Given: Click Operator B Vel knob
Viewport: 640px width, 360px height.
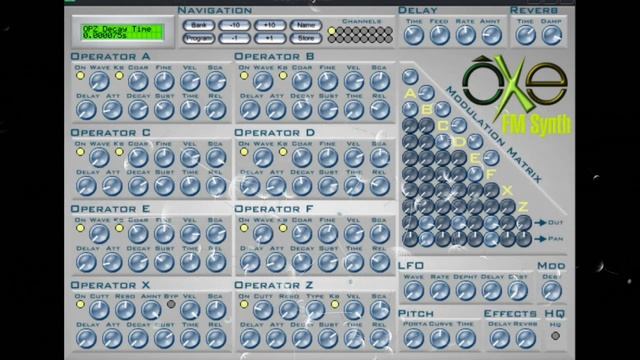Looking at the screenshot, I should point(354,82).
